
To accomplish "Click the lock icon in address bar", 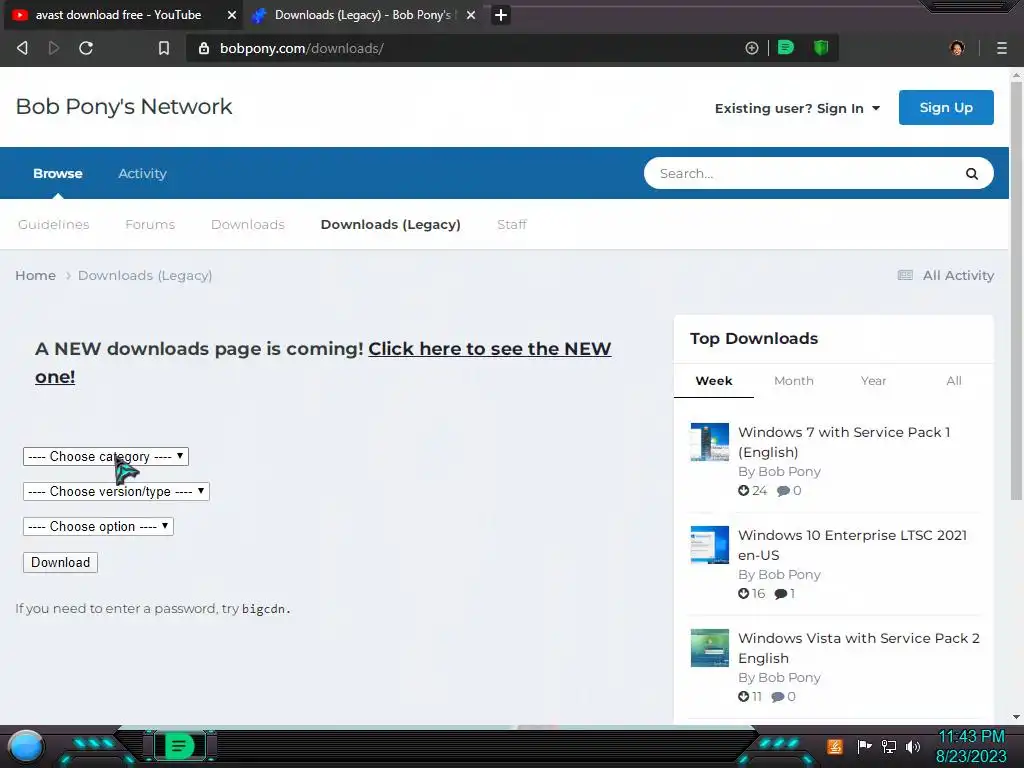I will [204, 48].
